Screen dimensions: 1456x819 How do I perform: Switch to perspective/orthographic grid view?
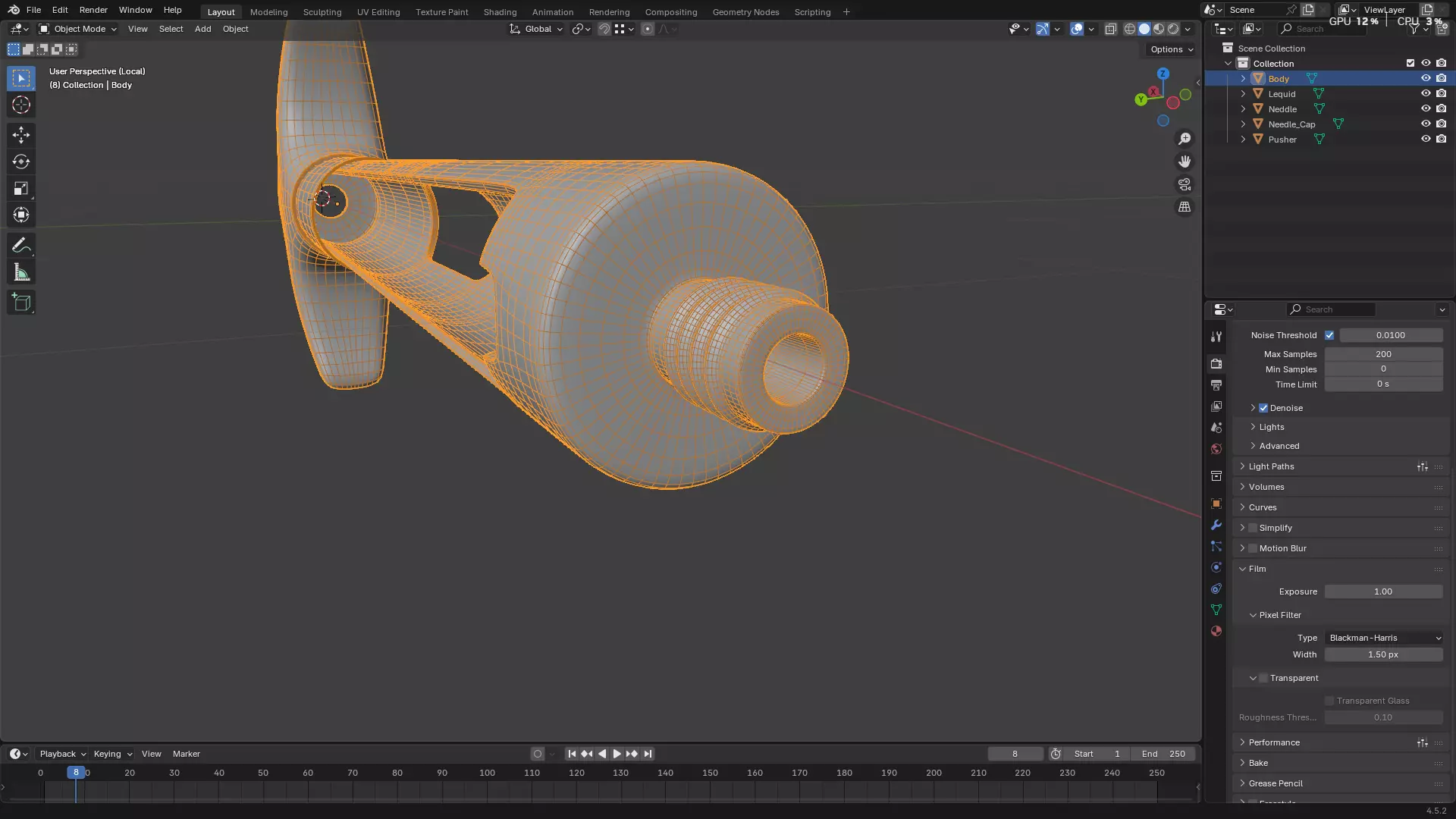tap(1185, 207)
